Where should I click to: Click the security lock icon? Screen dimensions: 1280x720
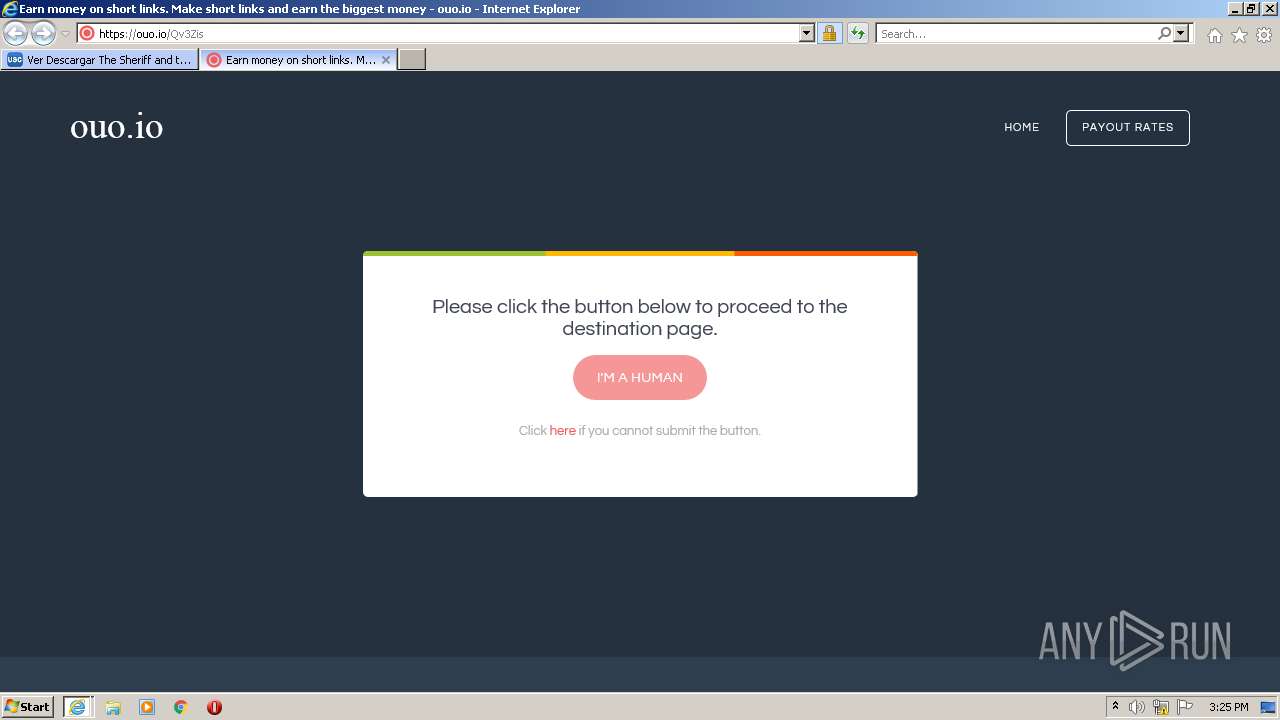829,33
